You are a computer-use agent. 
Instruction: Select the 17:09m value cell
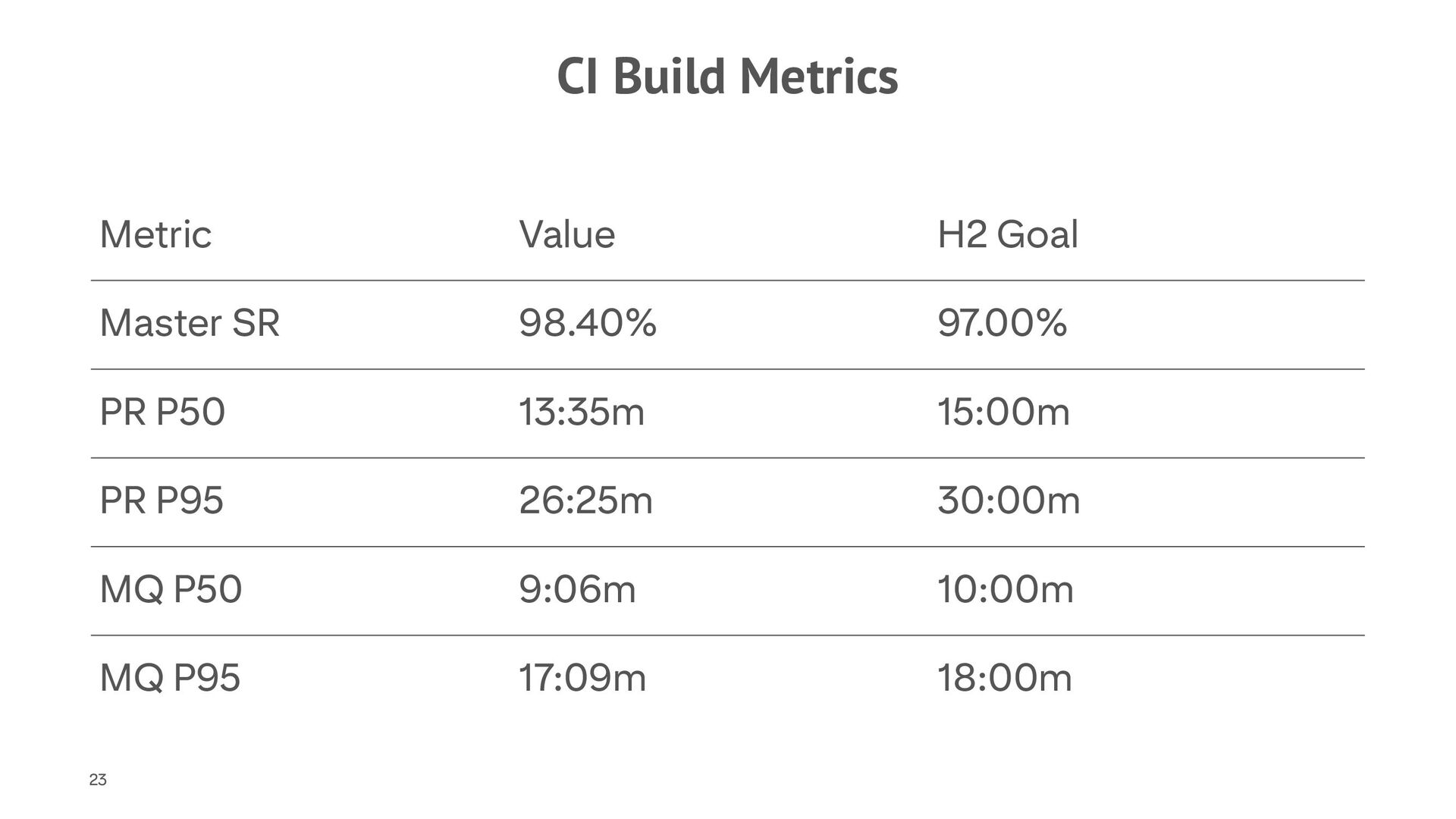point(582,677)
